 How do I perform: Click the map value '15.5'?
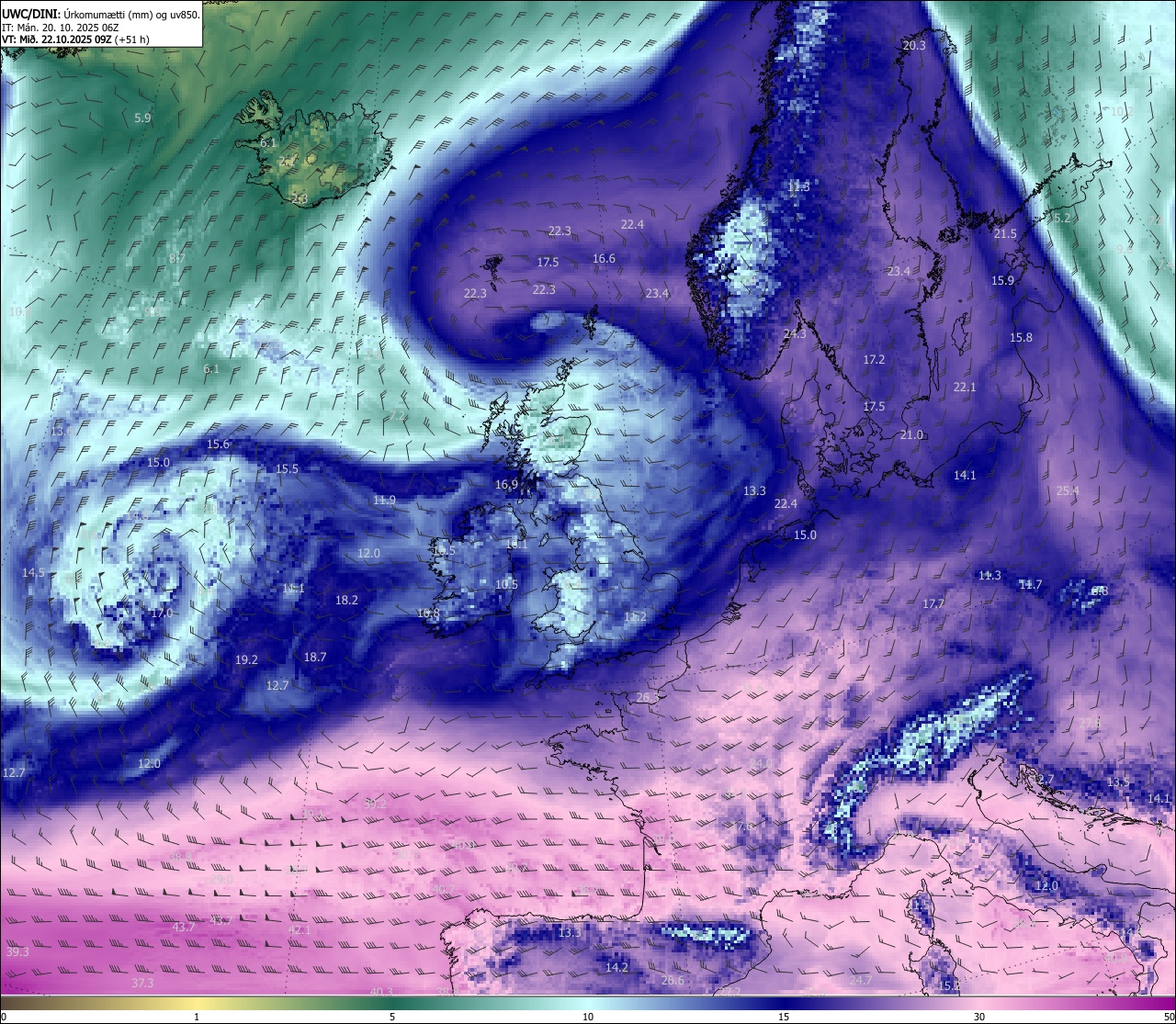pyautogui.click(x=287, y=468)
